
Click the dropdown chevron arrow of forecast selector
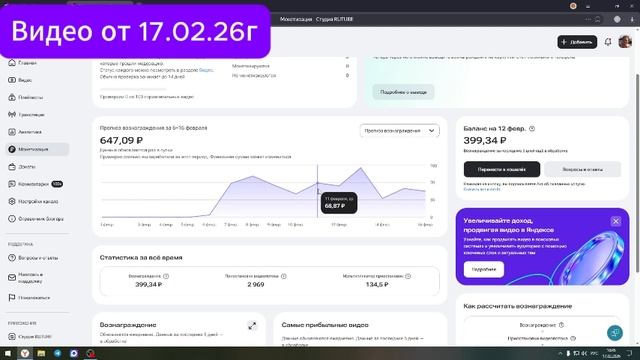click(x=431, y=131)
